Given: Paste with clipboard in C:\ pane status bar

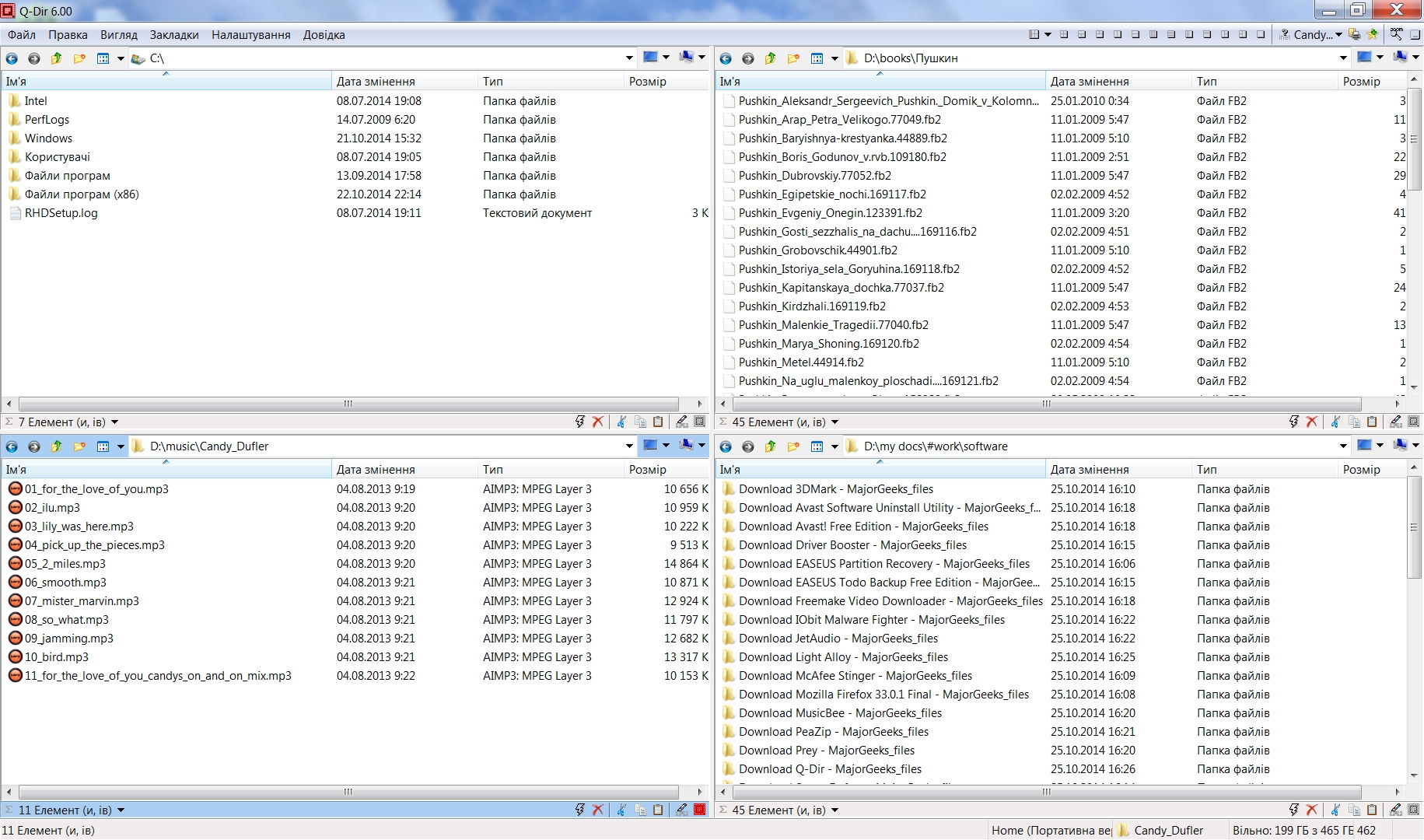Looking at the screenshot, I should [658, 422].
